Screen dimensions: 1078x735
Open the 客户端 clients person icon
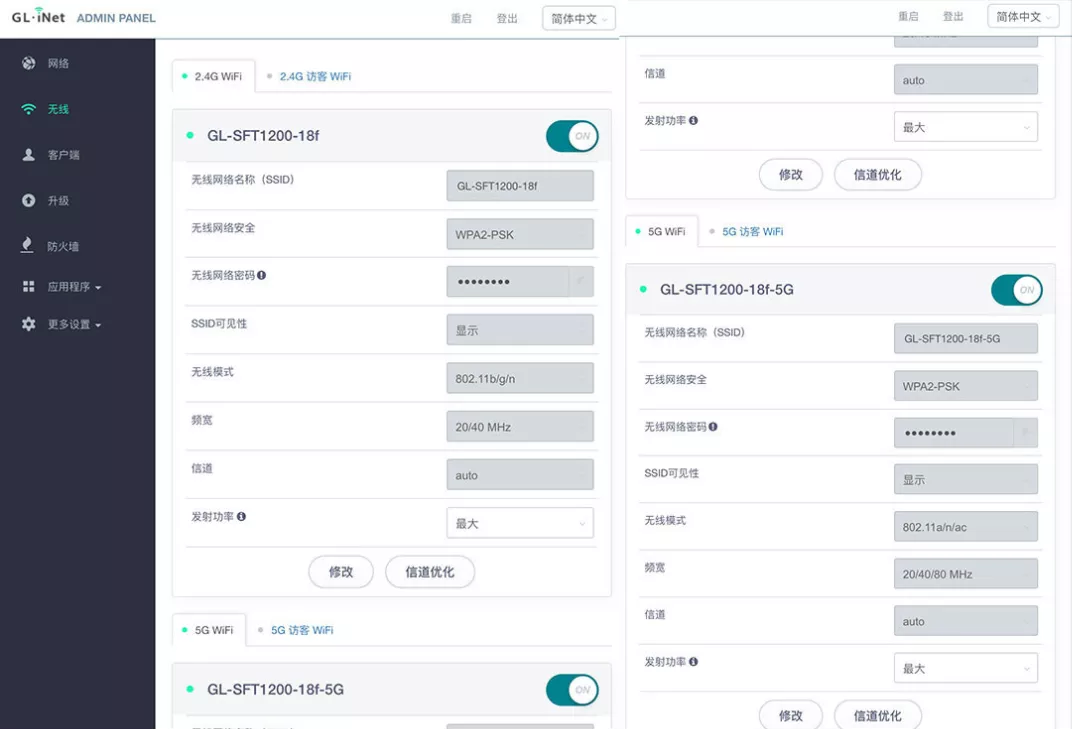[x=28, y=155]
